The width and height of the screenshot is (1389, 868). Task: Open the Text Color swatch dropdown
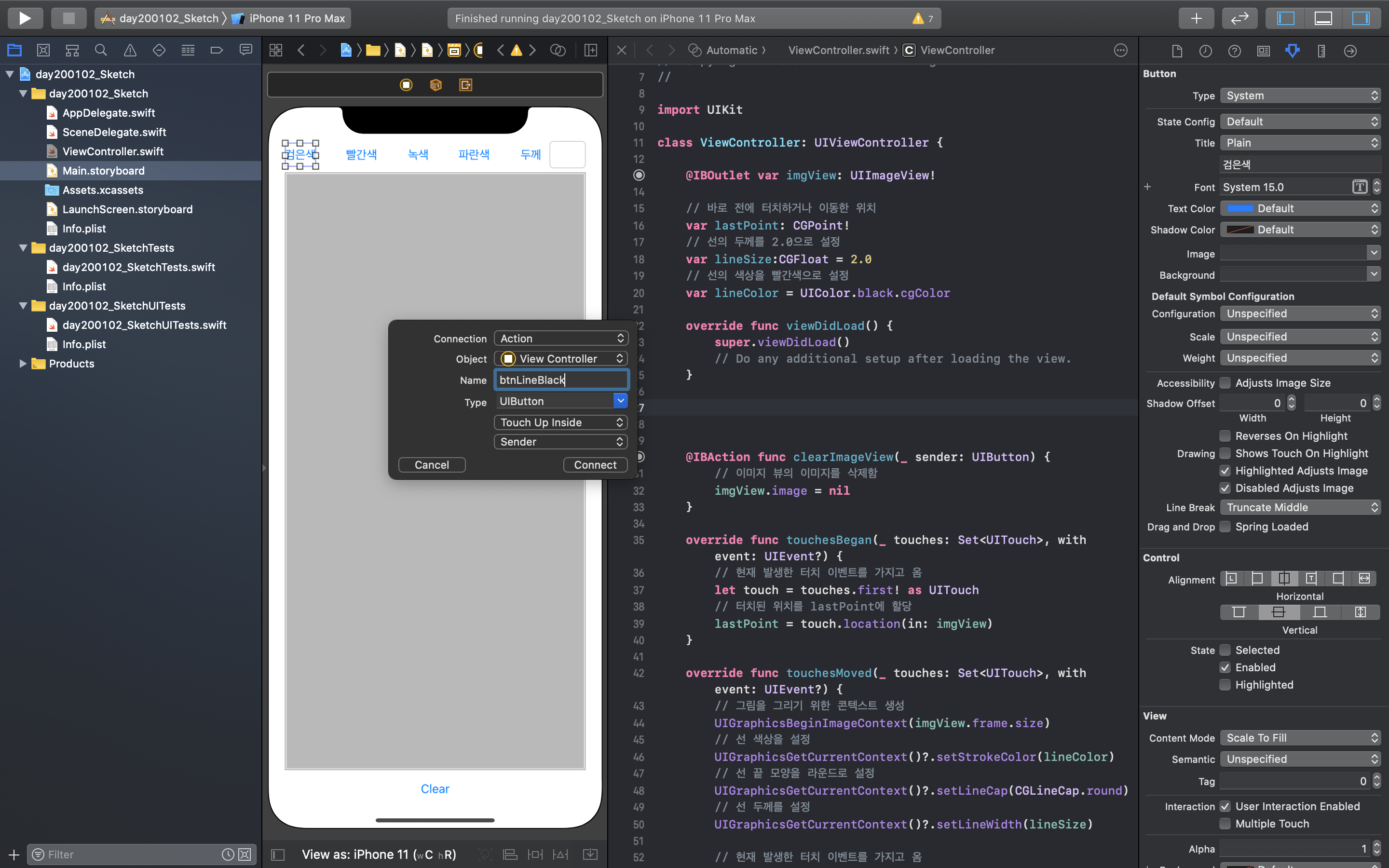pos(1299,208)
